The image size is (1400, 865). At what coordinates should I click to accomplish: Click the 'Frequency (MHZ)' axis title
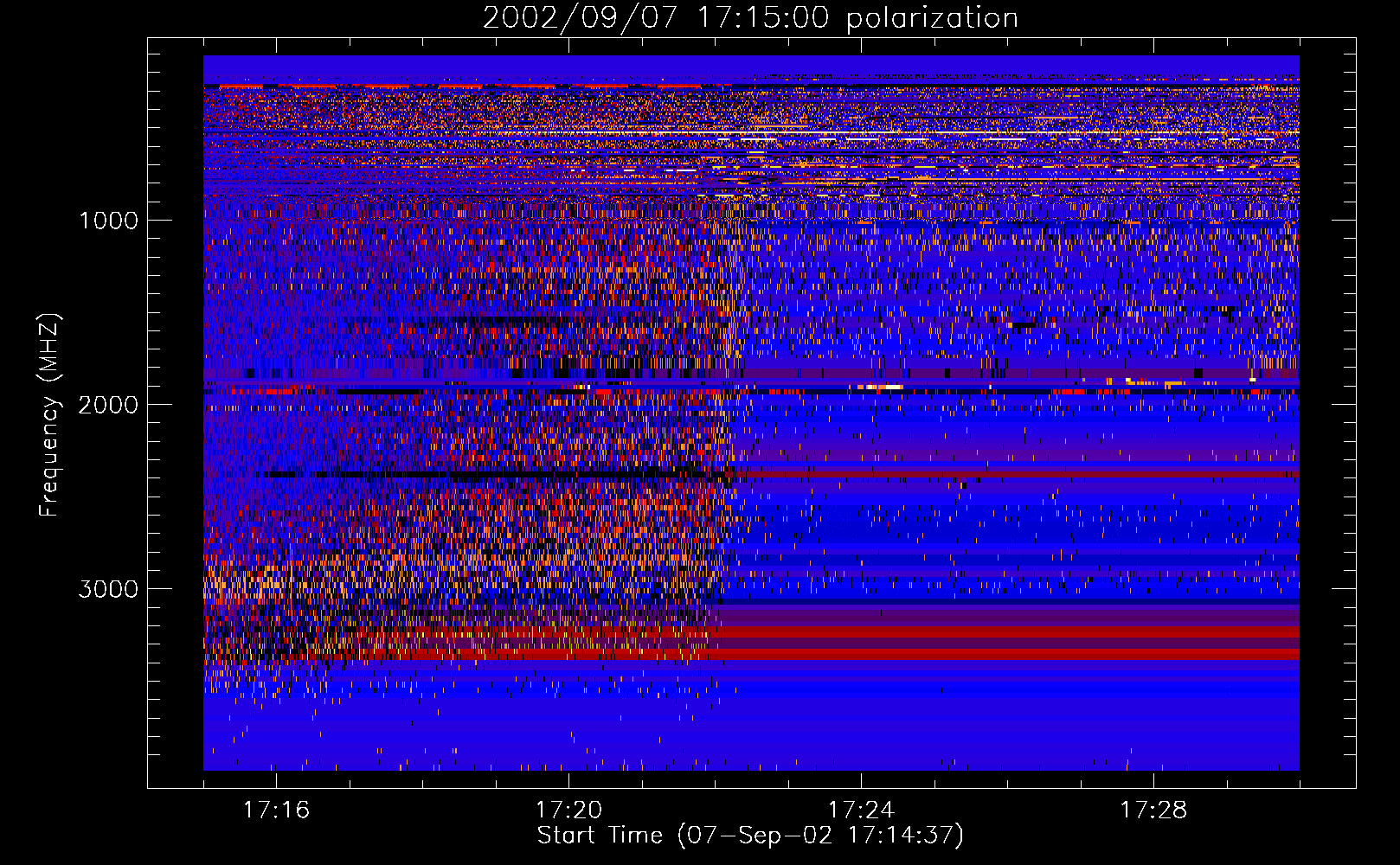pyautogui.click(x=49, y=415)
